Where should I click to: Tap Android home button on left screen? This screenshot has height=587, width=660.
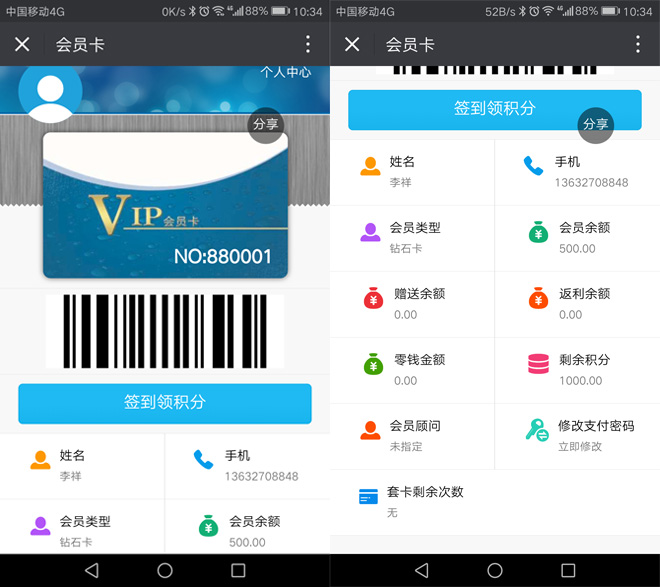click(x=165, y=571)
